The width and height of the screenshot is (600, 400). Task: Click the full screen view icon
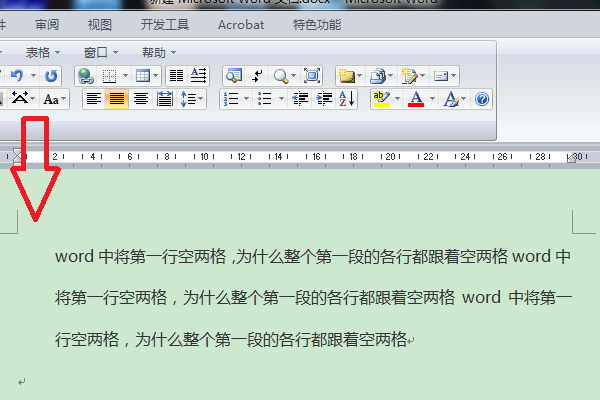(x=312, y=75)
